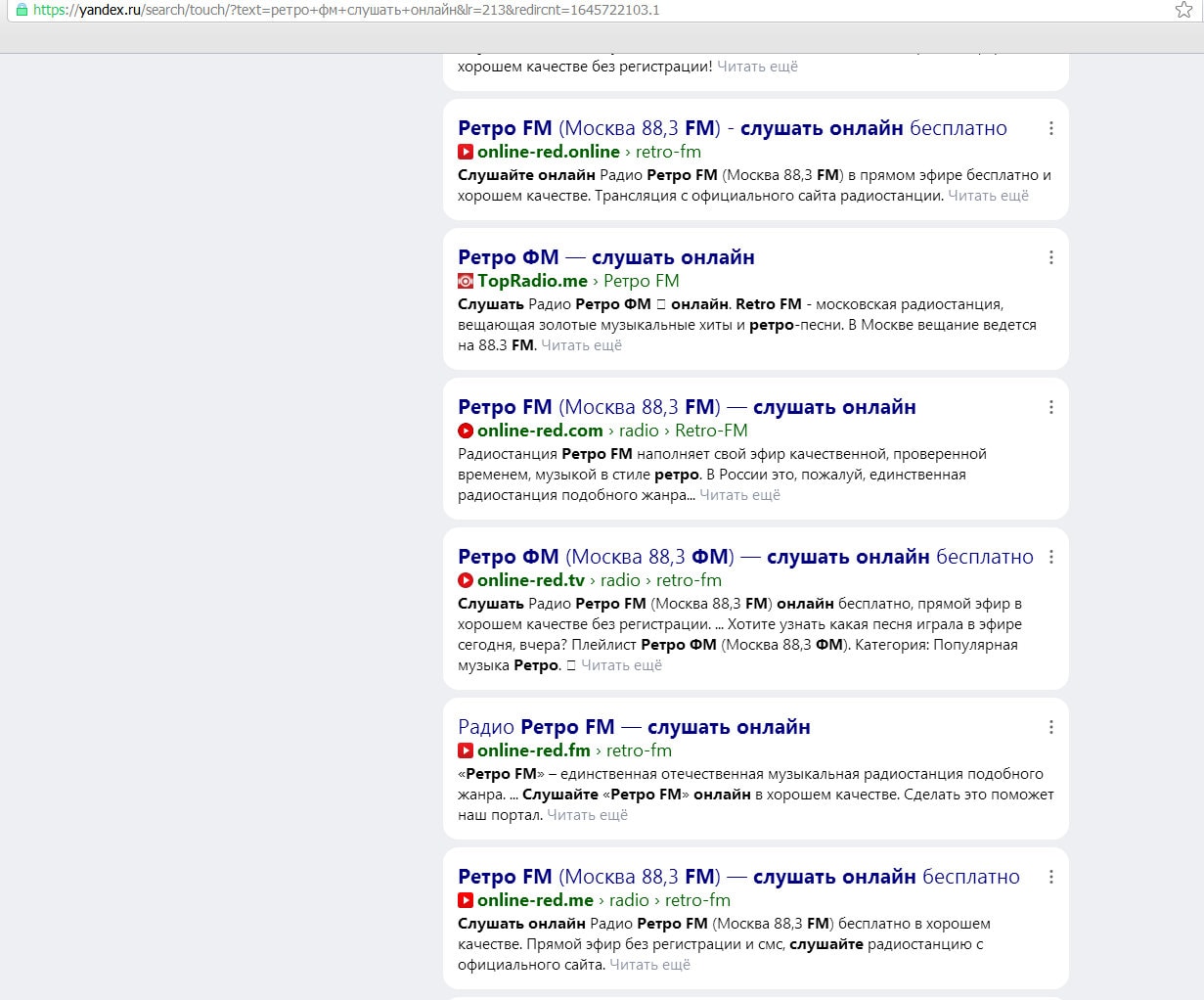Click the online-red.com domain link
Image resolution: width=1204 pixels, height=1000 pixels.
click(540, 431)
